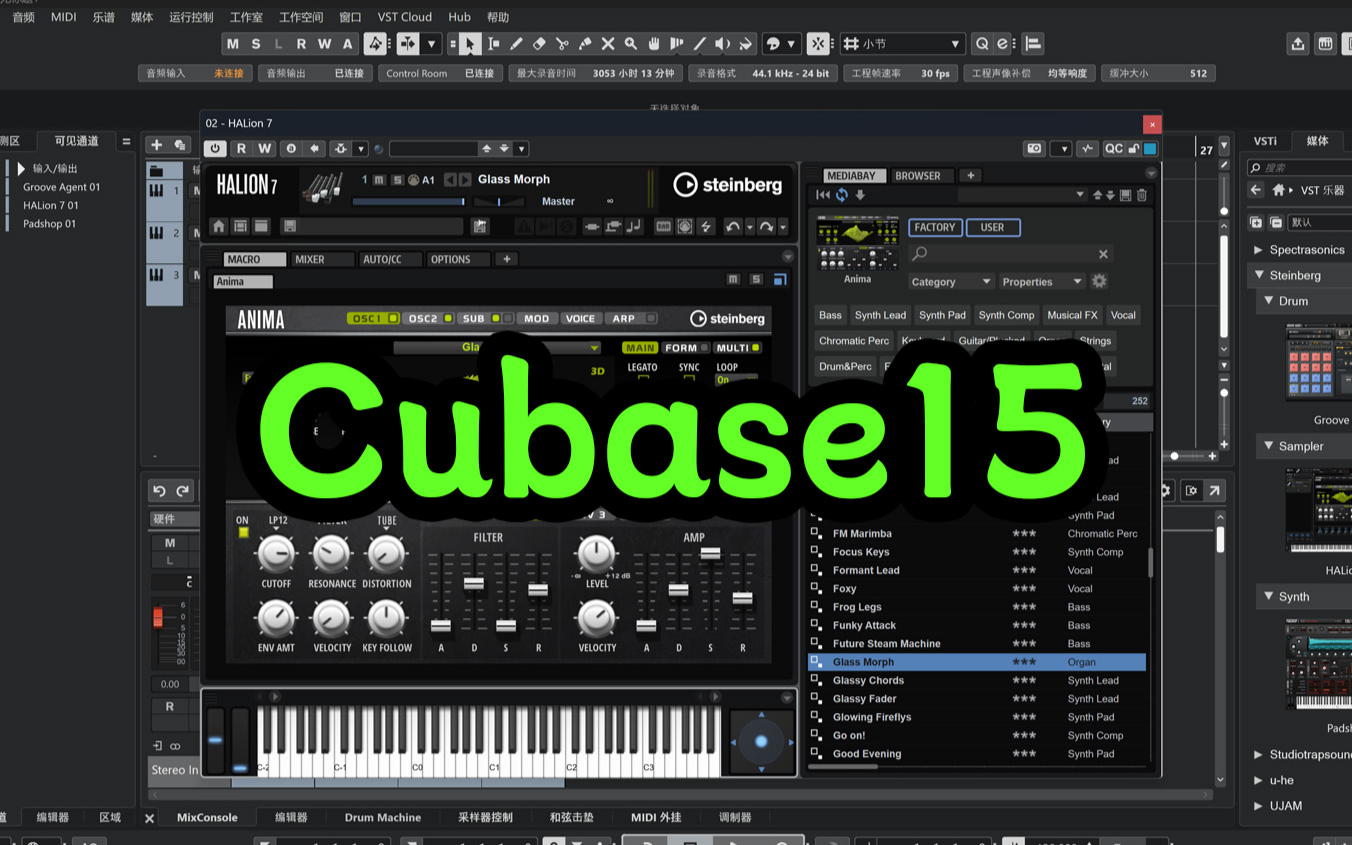Collapse the Synth instrument group
This screenshot has height=845, width=1352.
coord(1265,597)
